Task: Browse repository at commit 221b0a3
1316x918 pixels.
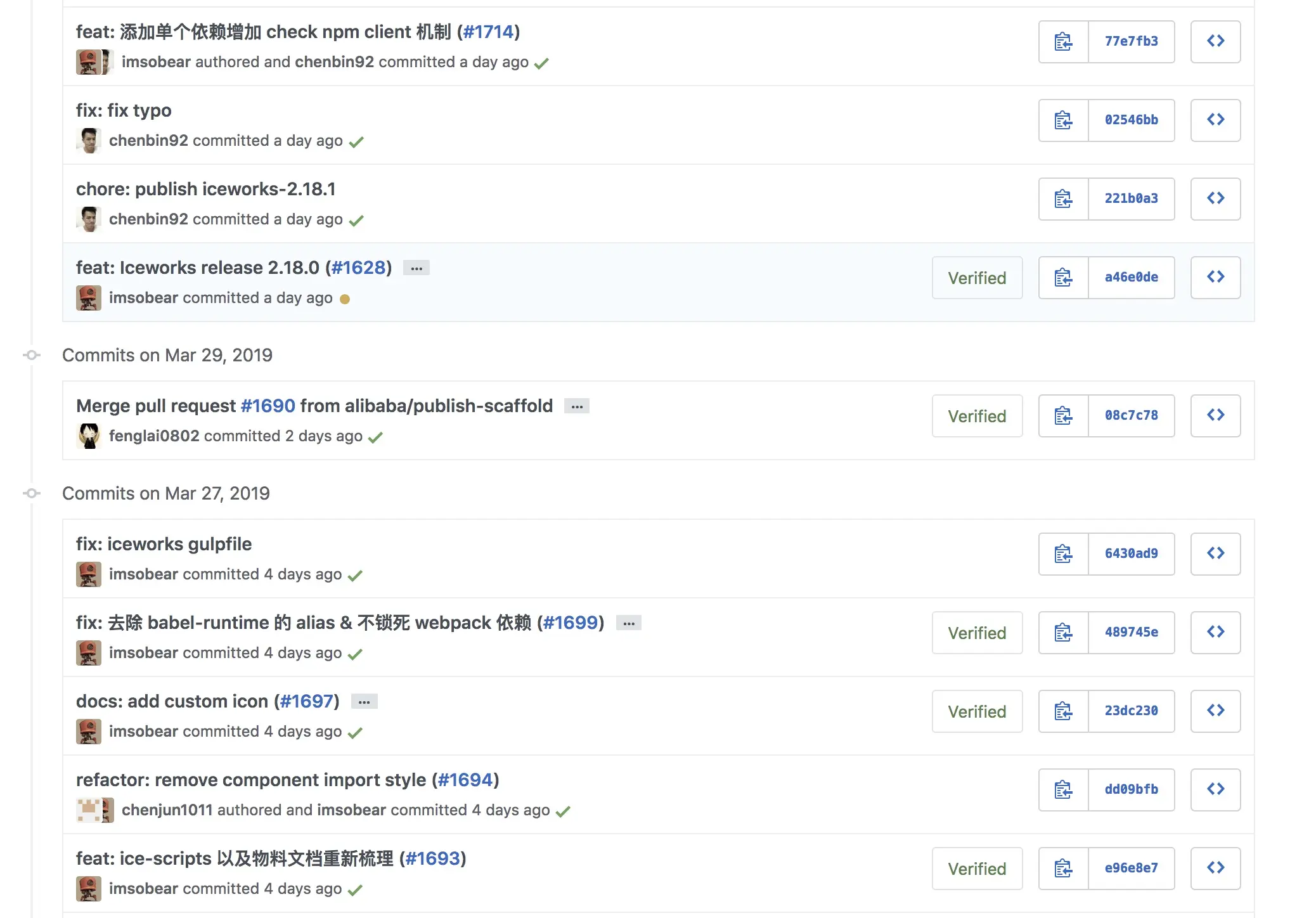Action: pos(1215,199)
